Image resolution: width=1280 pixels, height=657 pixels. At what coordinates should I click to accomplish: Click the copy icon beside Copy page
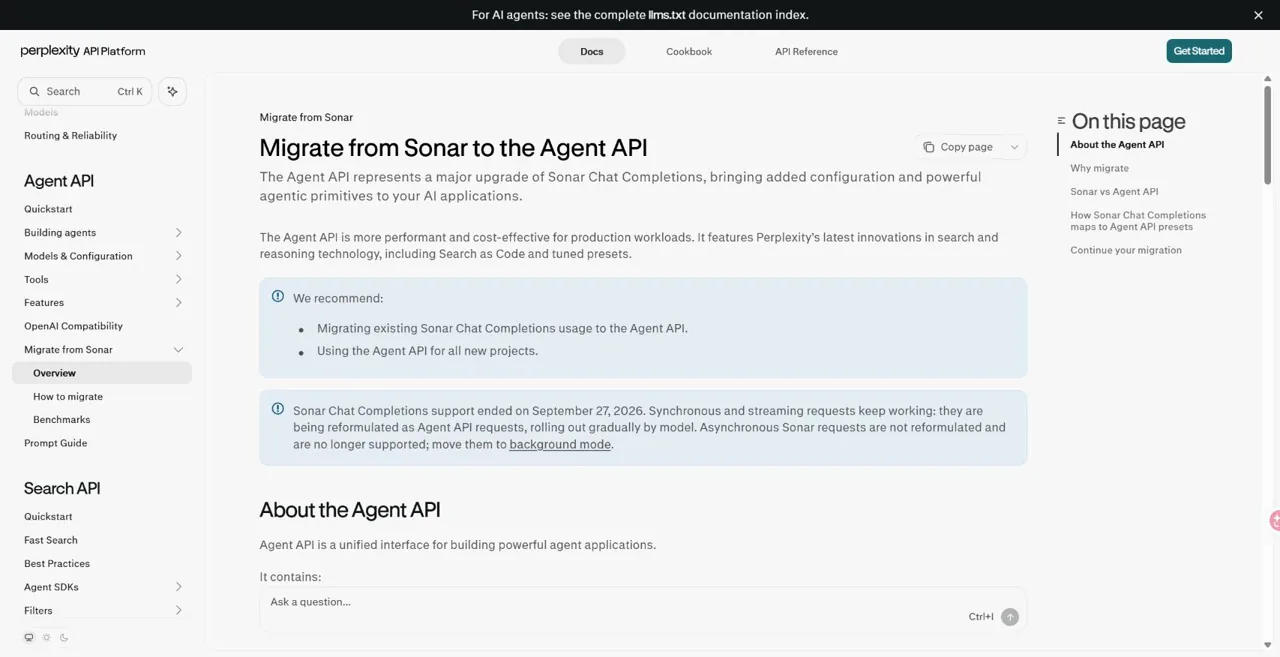pos(928,147)
